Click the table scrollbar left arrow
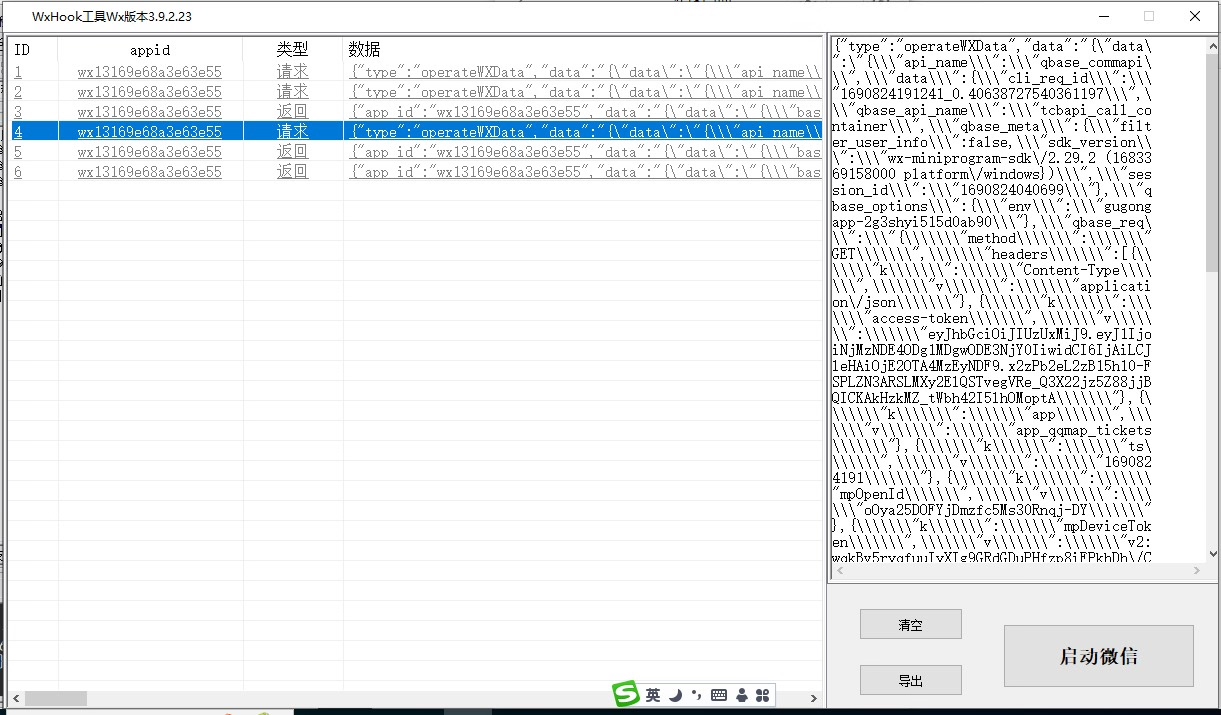 pos(15,698)
